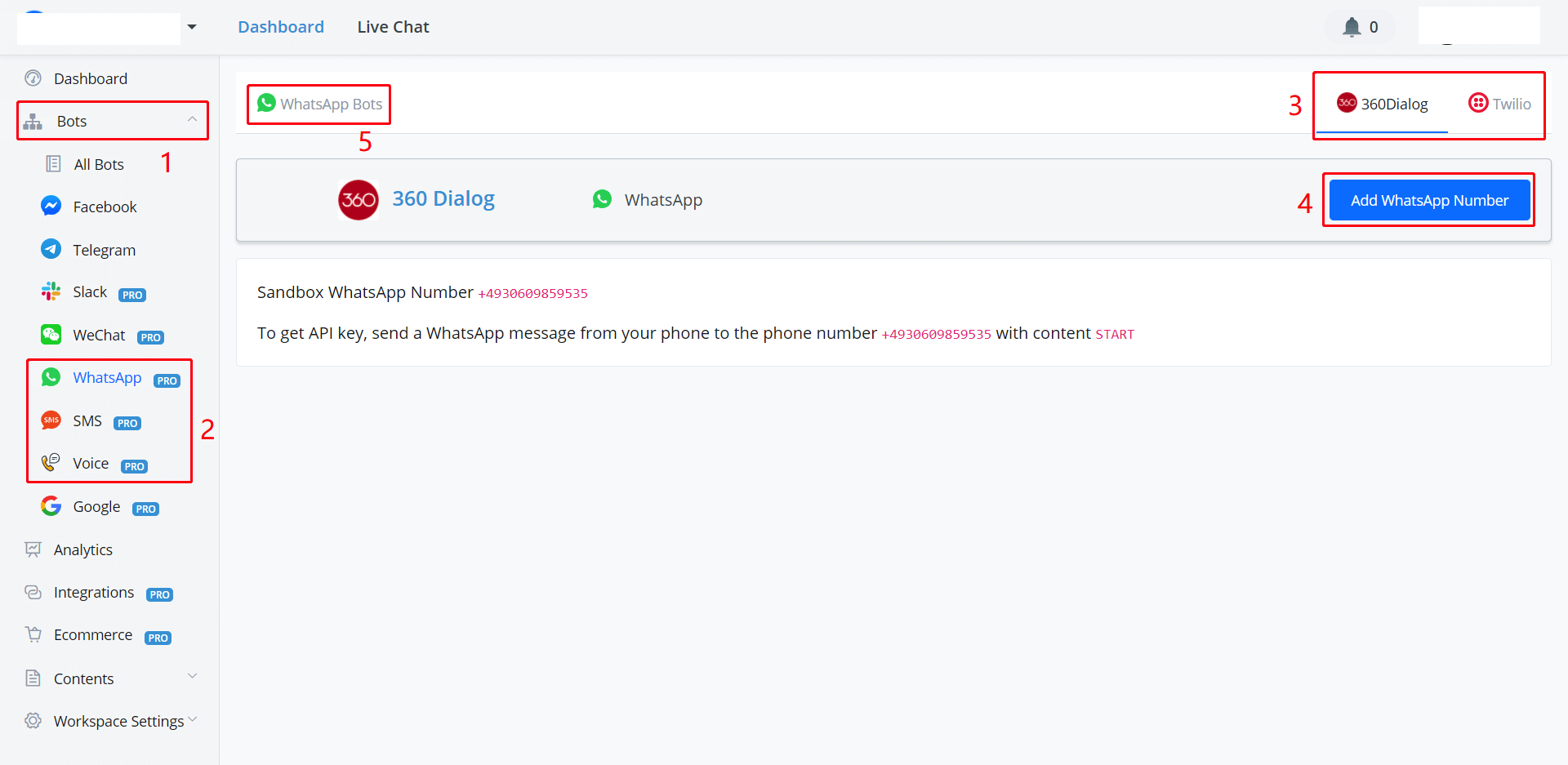The width and height of the screenshot is (1568, 765).
Task: Click the WeChat PRO badge
Action: (x=150, y=337)
